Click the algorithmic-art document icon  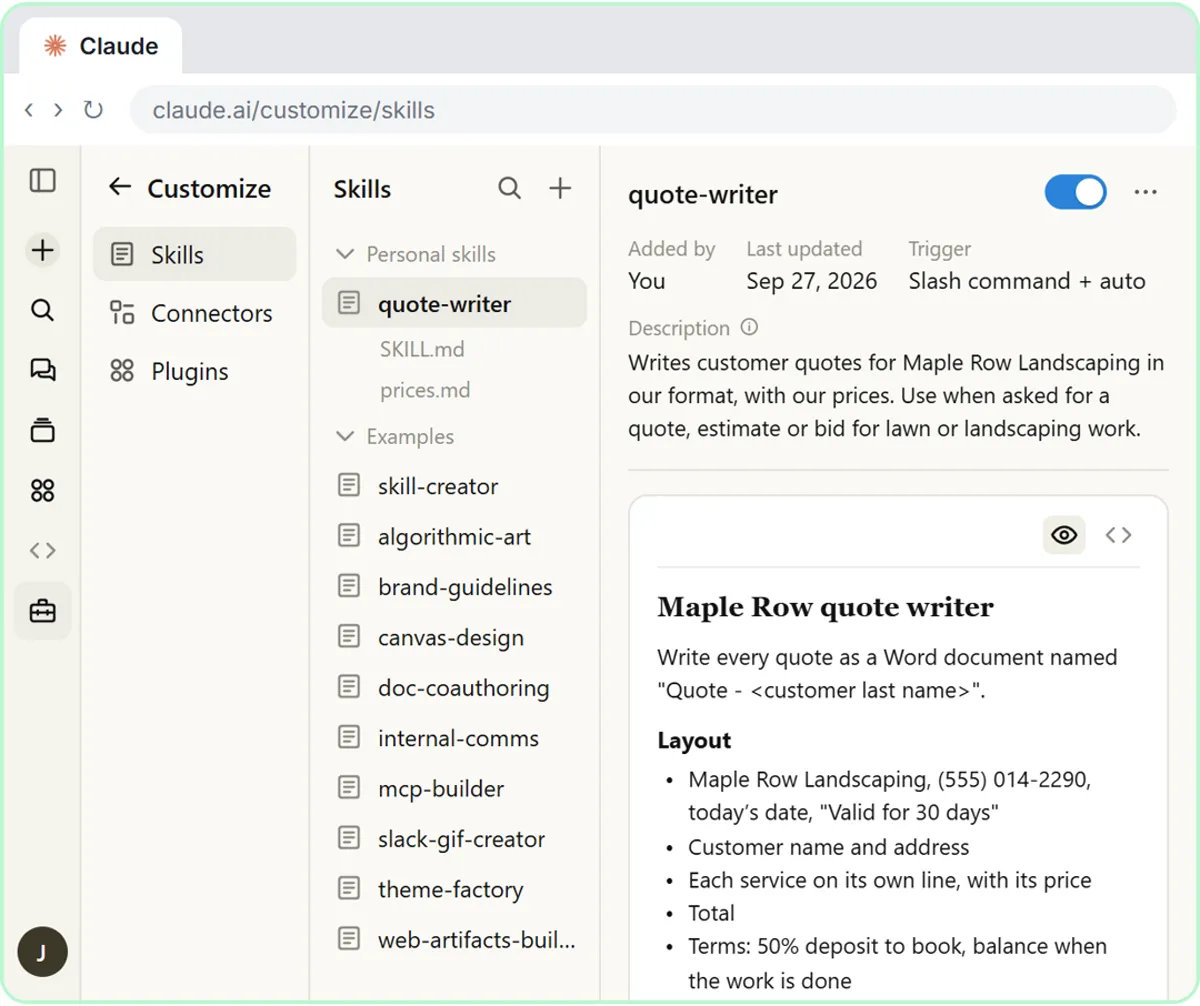(x=348, y=536)
